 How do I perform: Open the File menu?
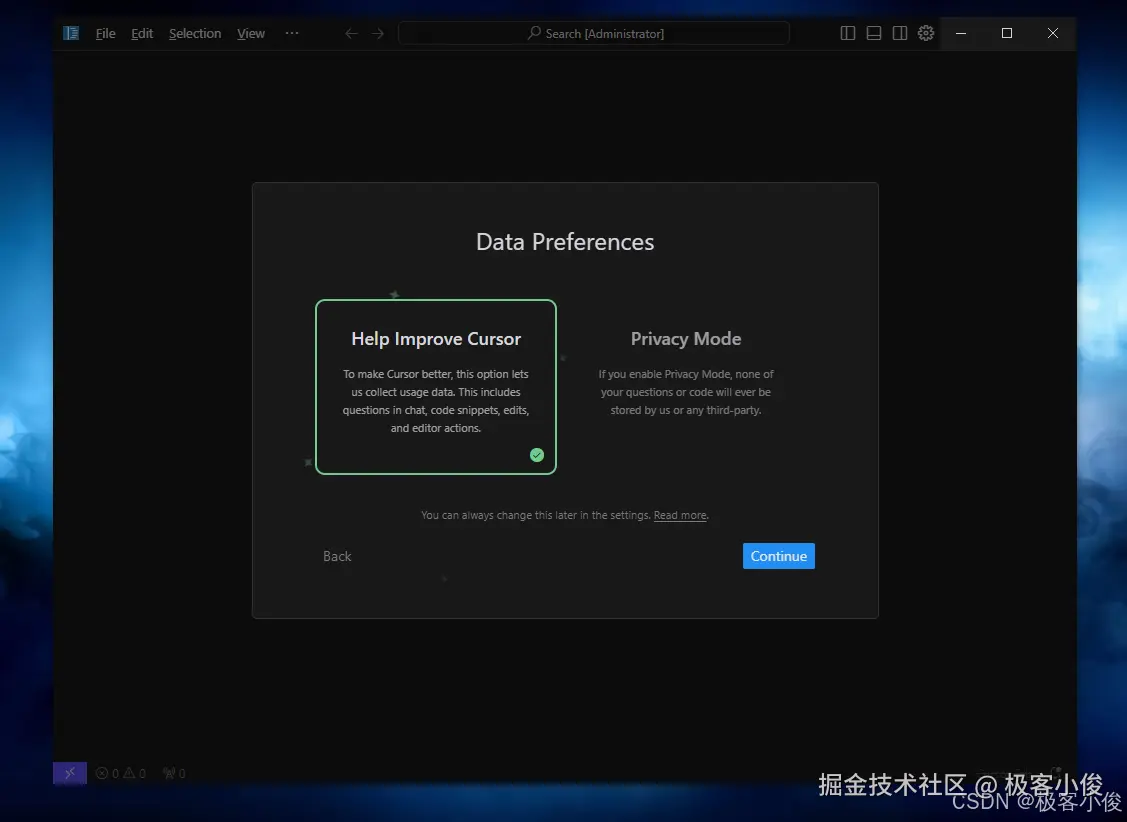point(105,33)
